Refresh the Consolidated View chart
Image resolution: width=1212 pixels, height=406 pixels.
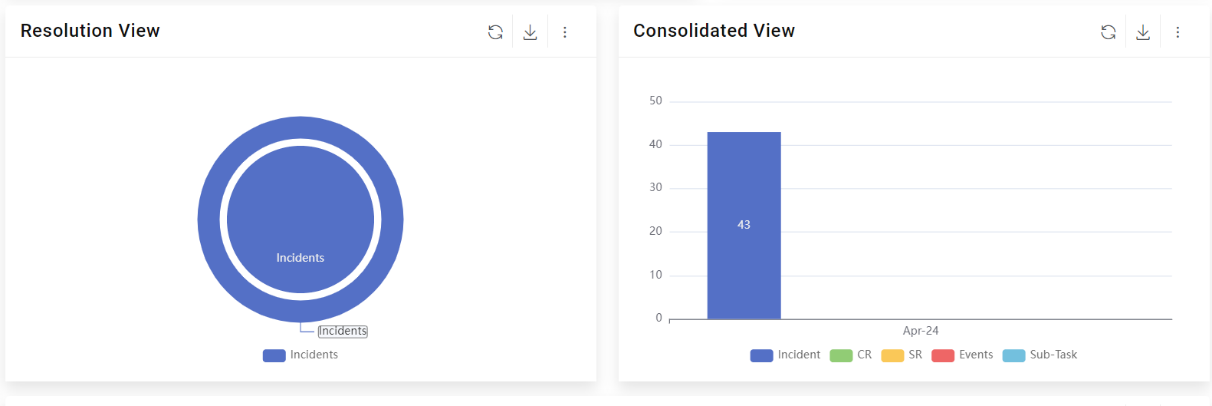pos(1108,32)
